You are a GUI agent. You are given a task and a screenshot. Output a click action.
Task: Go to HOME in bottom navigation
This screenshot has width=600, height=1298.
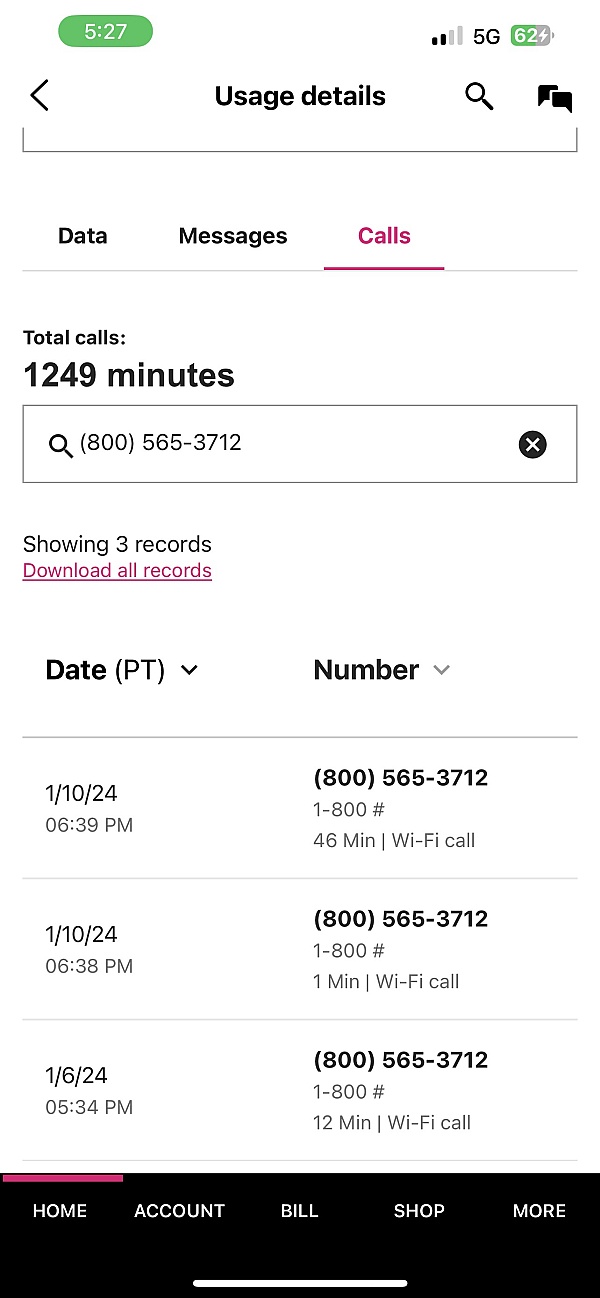[x=60, y=1210]
